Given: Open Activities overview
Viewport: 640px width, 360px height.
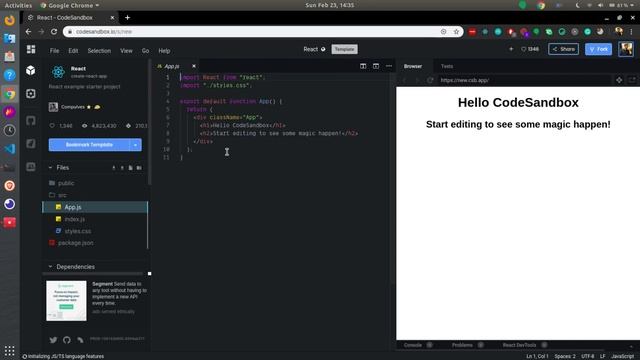Looking at the screenshot, I should click(18, 5).
